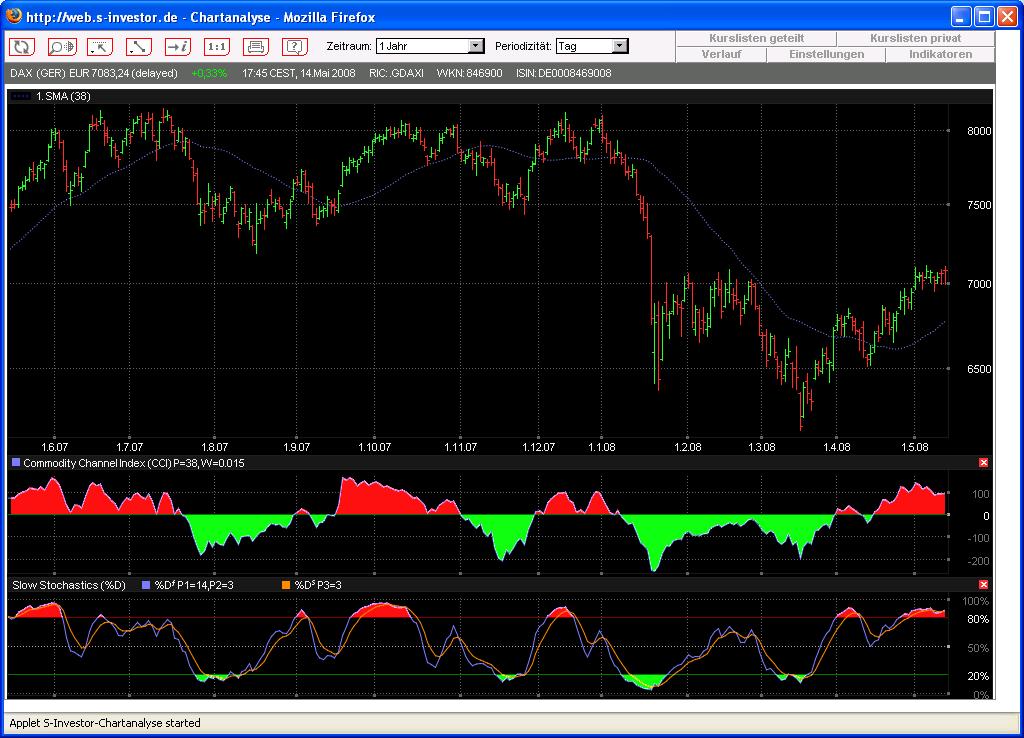Click the +0,33% change value

click(209, 73)
